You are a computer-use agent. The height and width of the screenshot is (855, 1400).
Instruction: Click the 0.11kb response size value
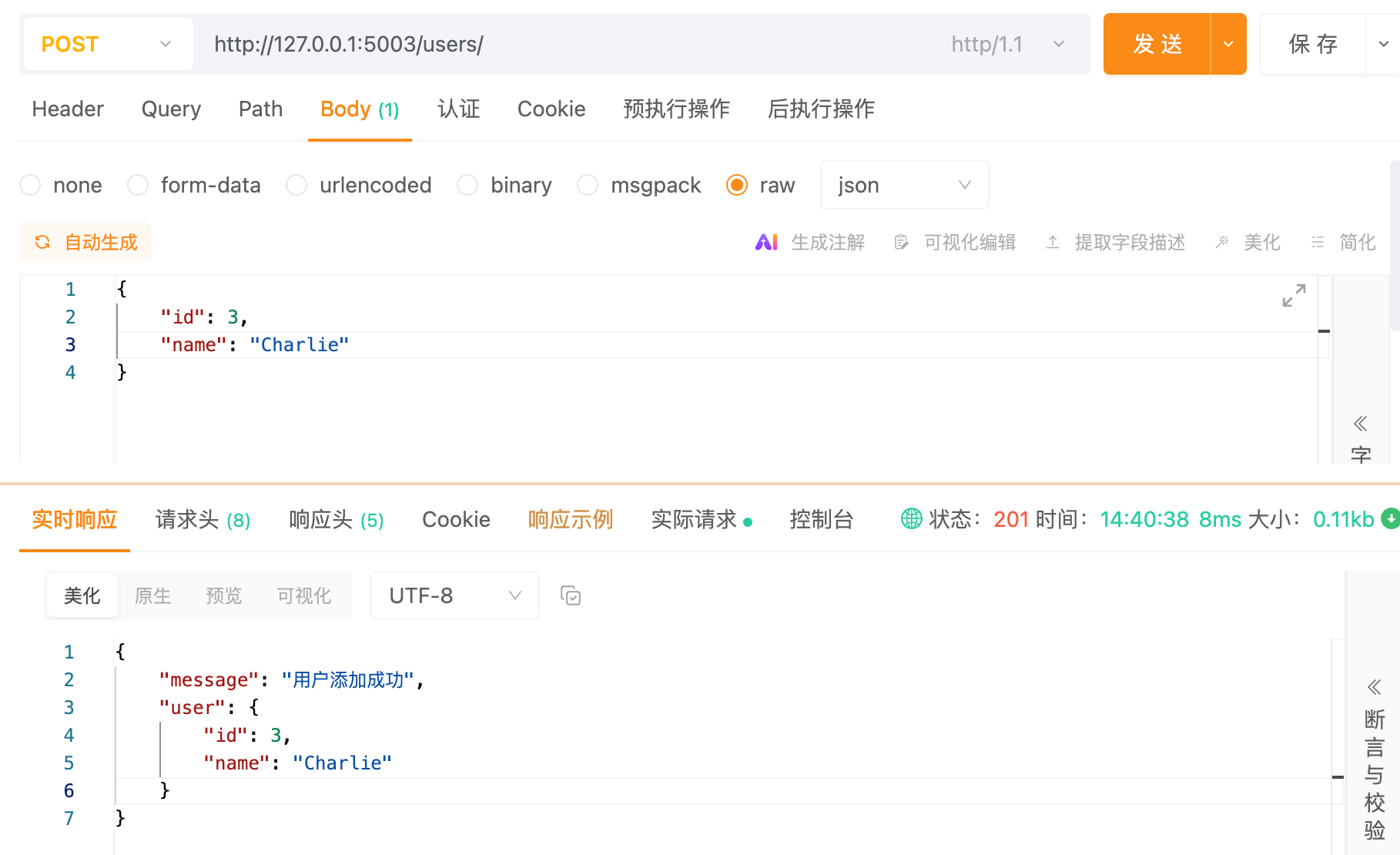point(1343,519)
